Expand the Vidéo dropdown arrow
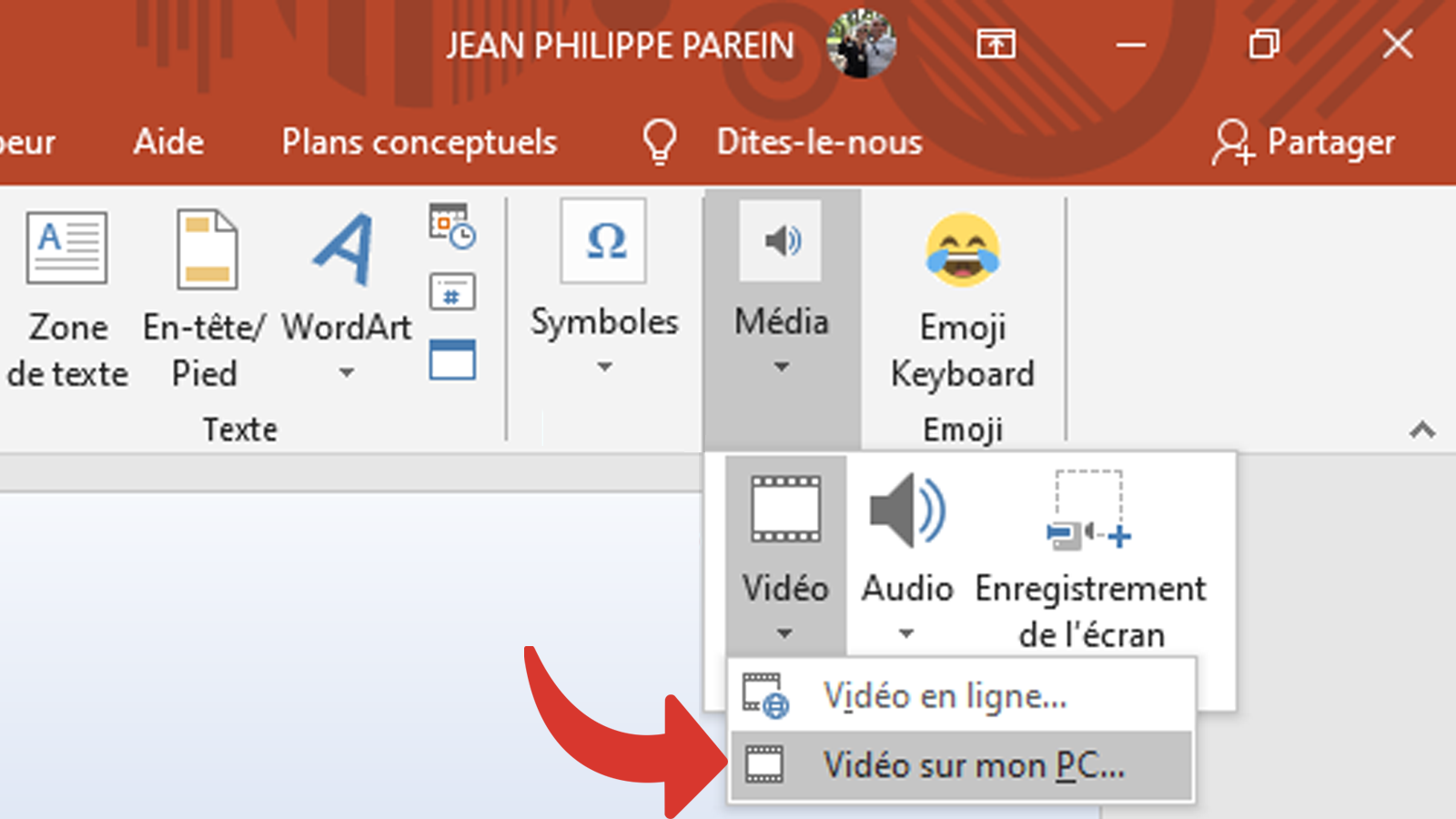This screenshot has width=1456, height=819. [x=784, y=632]
